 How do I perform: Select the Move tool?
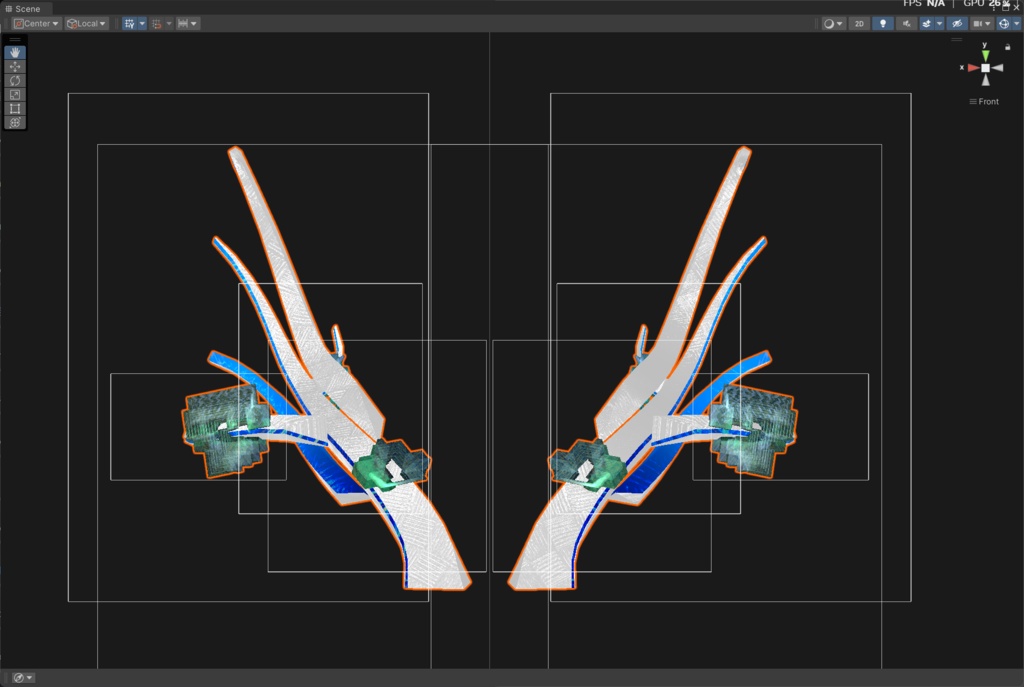[15, 67]
